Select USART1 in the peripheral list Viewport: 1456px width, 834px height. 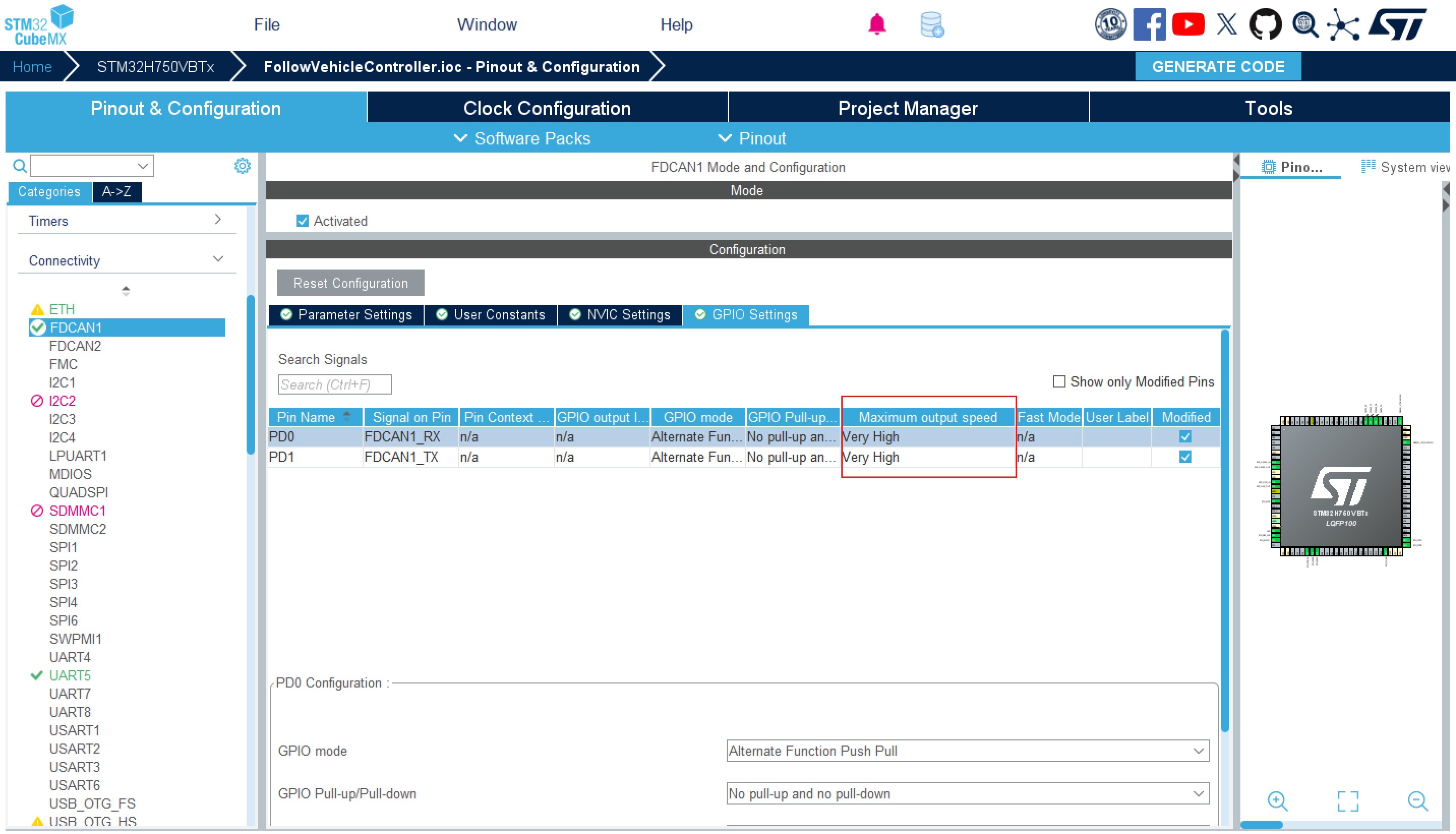click(x=74, y=730)
